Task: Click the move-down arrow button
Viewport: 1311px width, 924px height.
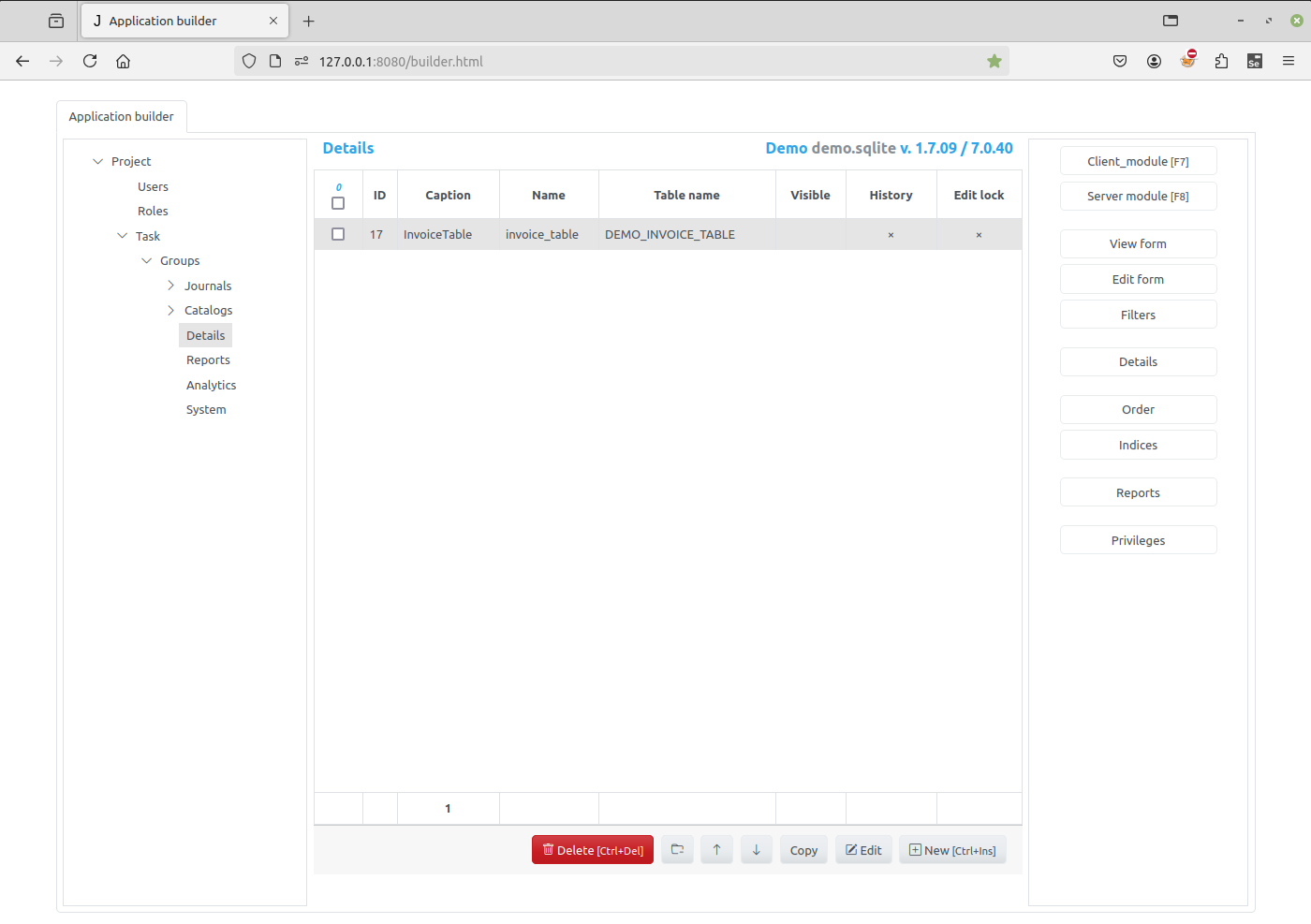Action: click(x=756, y=850)
